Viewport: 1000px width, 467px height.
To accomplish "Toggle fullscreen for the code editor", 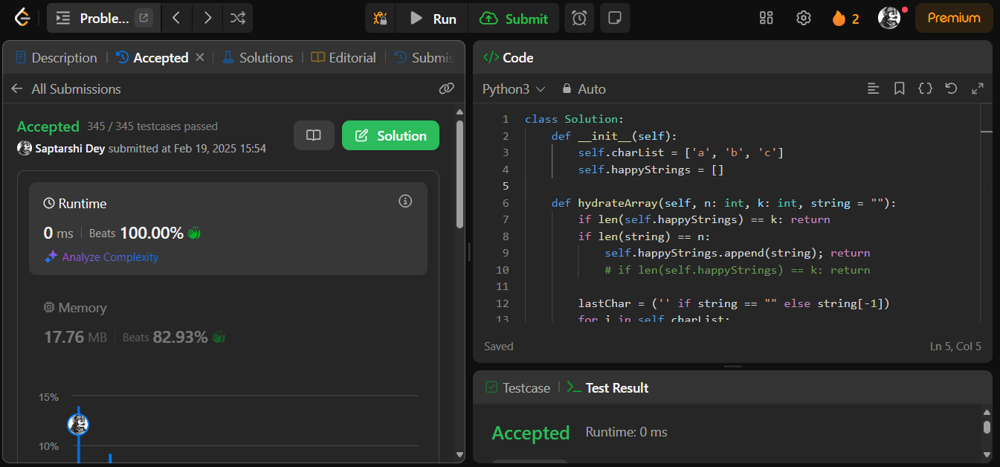I will pyautogui.click(x=977, y=89).
